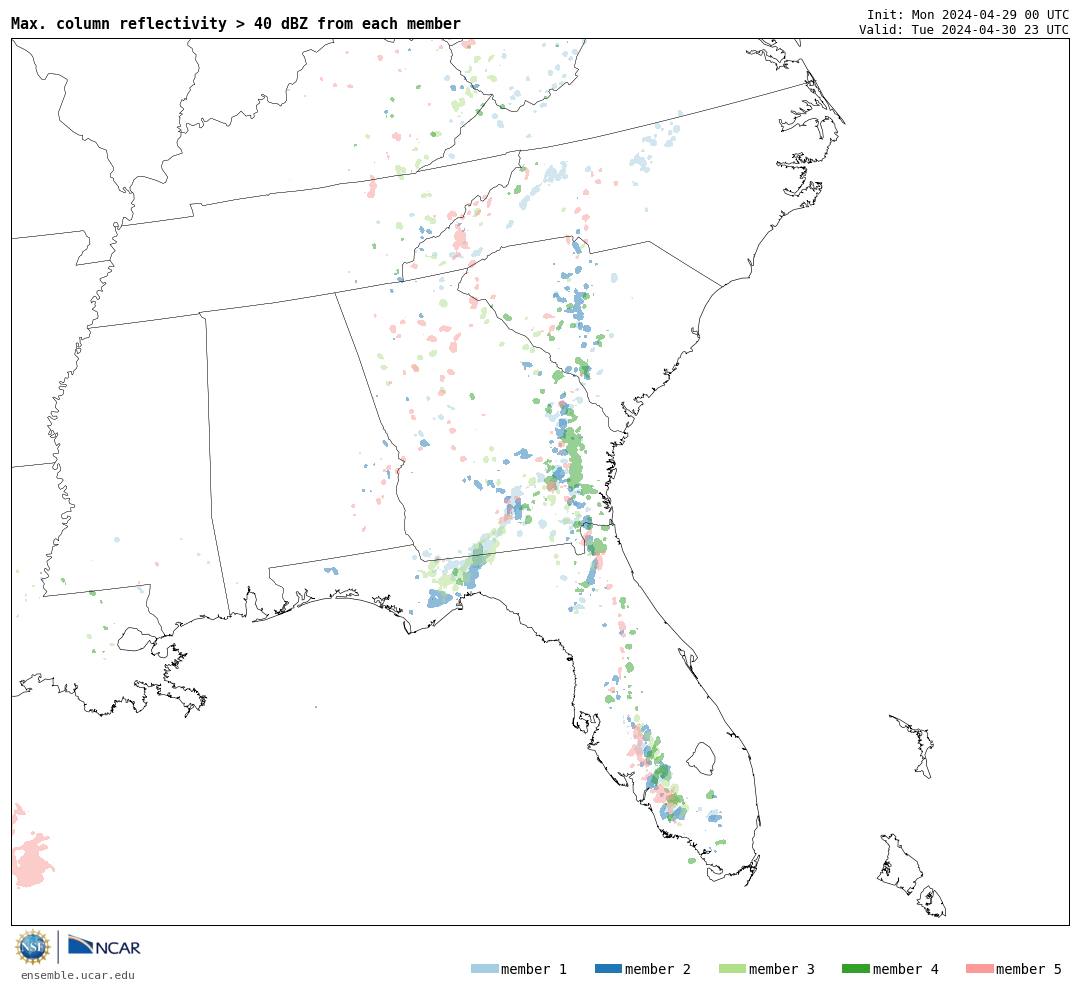
Task: Click the 'Valid: Tue 2024-04-30 23 UTC' text
Action: (x=964, y=30)
